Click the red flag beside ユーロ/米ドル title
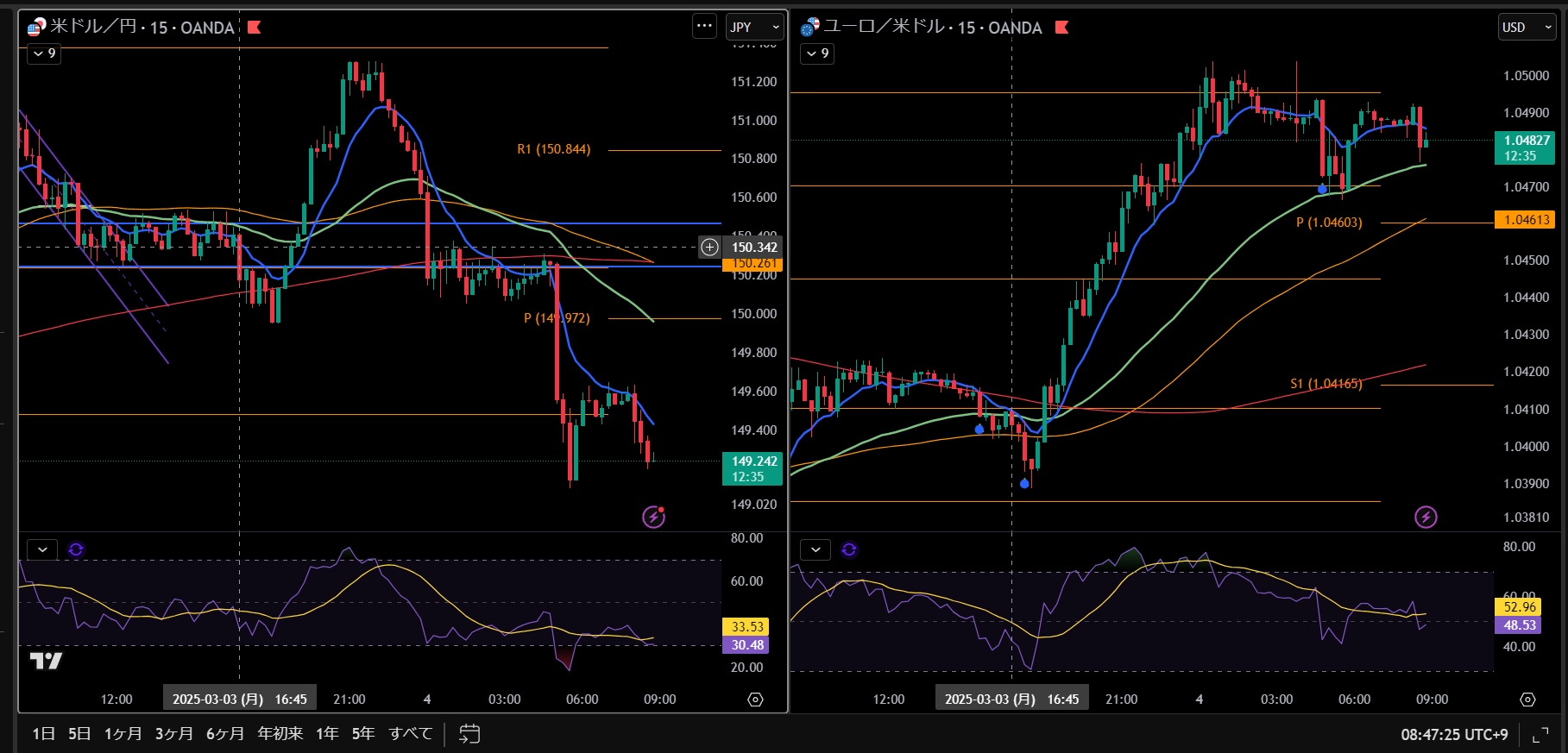This screenshot has width=1568, height=753. point(1061,28)
